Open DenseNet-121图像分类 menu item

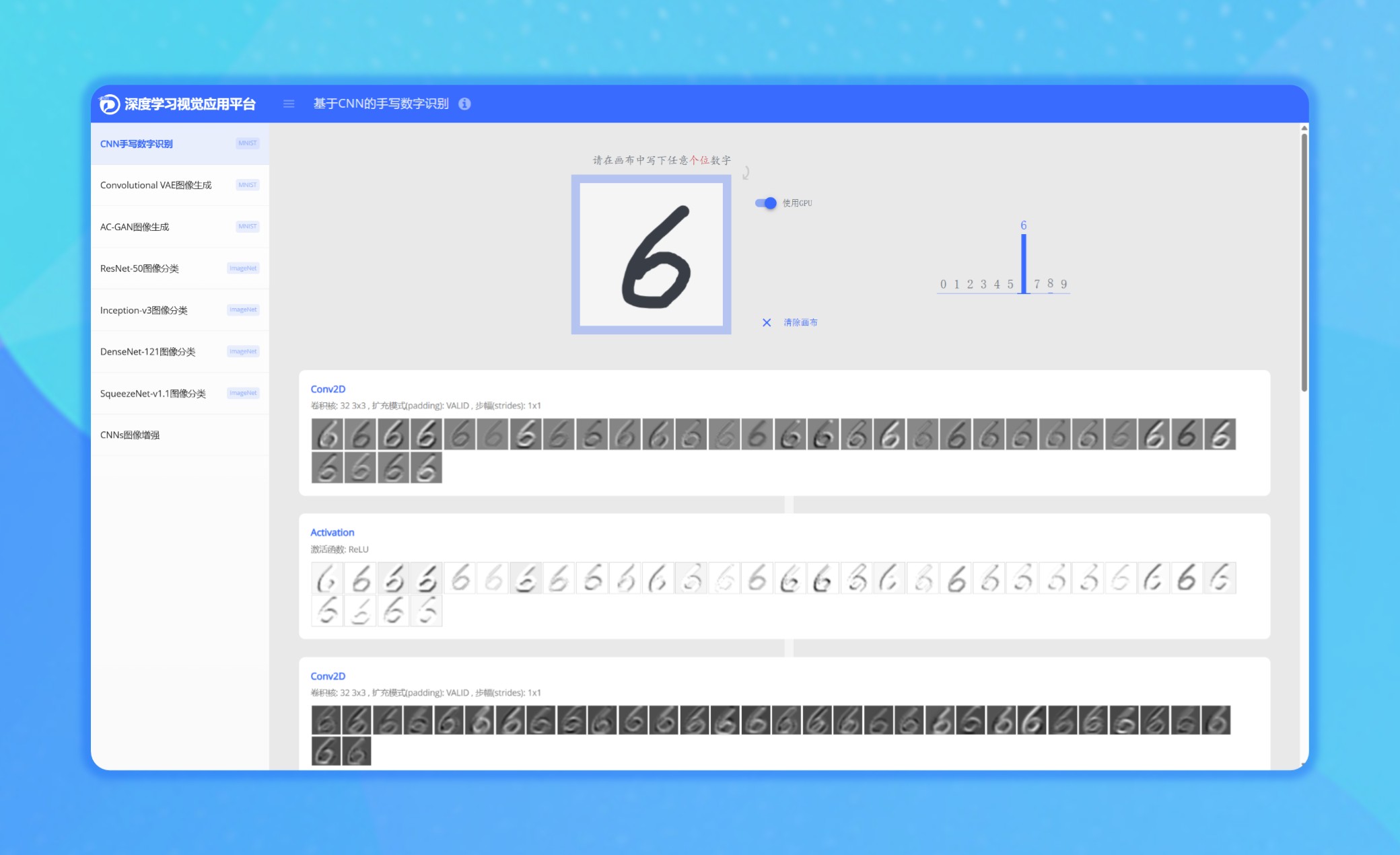click(x=180, y=352)
